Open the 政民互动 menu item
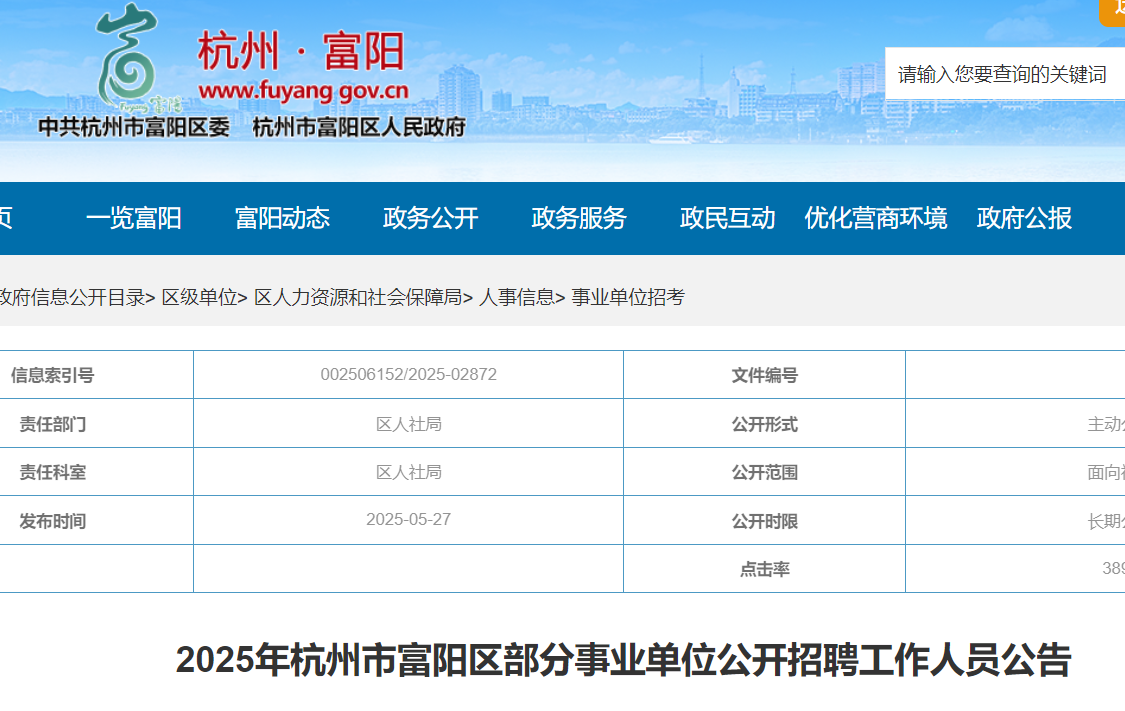 (728, 218)
